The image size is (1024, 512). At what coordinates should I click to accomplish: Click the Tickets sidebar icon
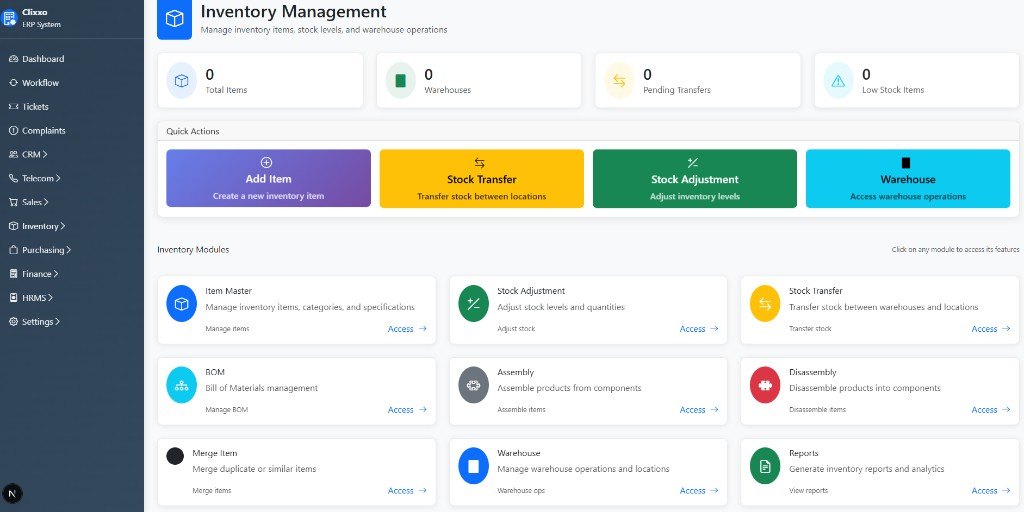13,106
